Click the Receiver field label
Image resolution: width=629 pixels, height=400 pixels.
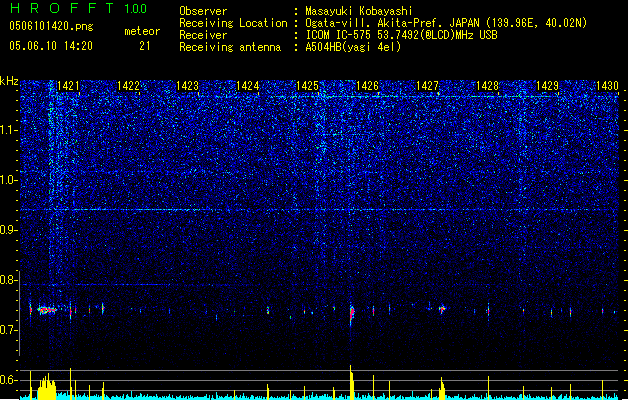coord(203,35)
